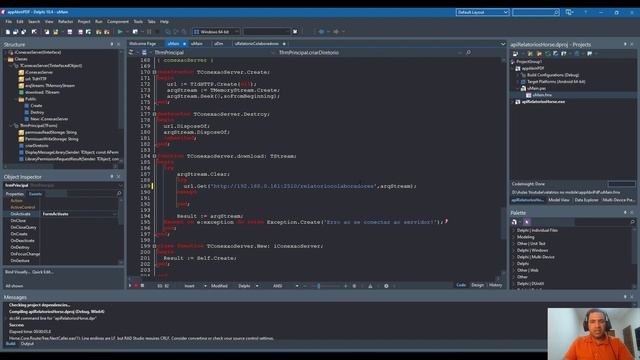Collapse the code fold at line 199
The width and height of the screenshot is (640, 360).
tap(154, 246)
